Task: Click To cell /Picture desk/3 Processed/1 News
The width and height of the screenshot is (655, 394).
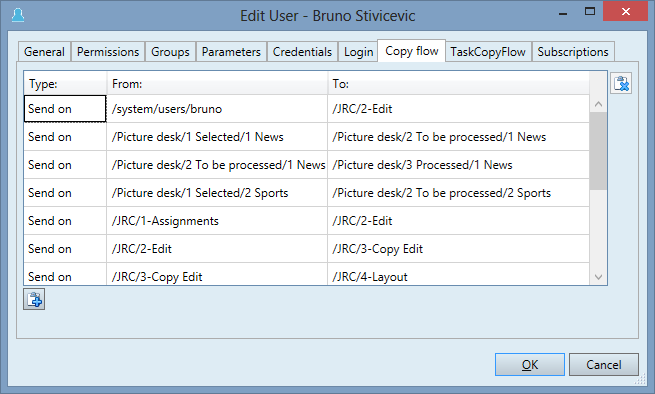Action: [458, 165]
